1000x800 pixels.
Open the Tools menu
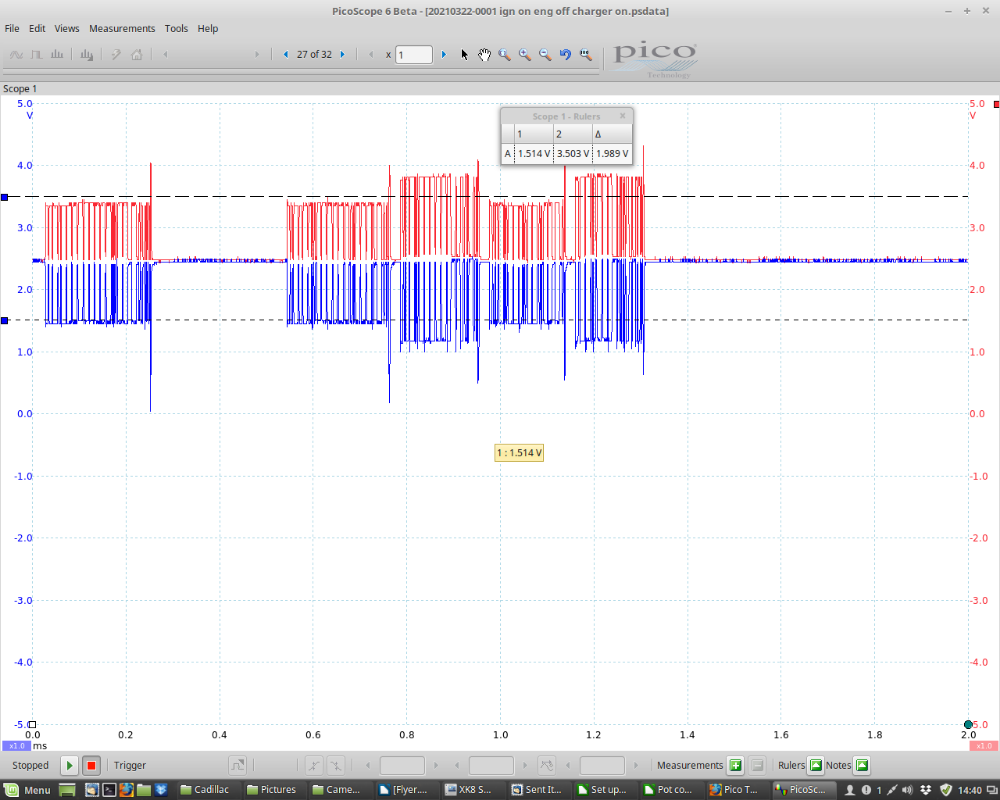coord(176,29)
